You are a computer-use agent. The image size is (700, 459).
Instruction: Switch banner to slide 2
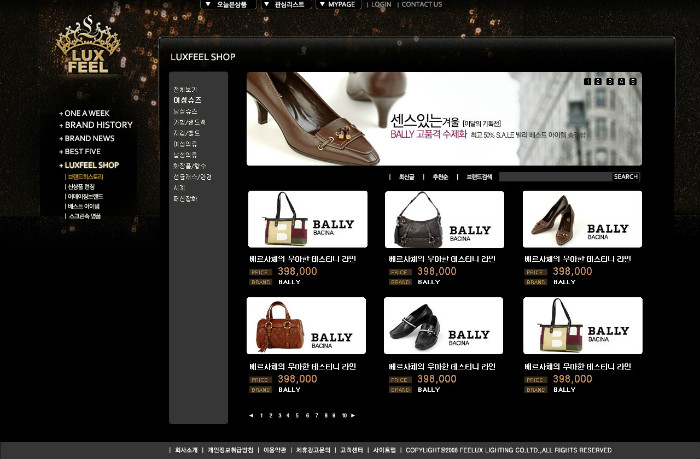599,81
